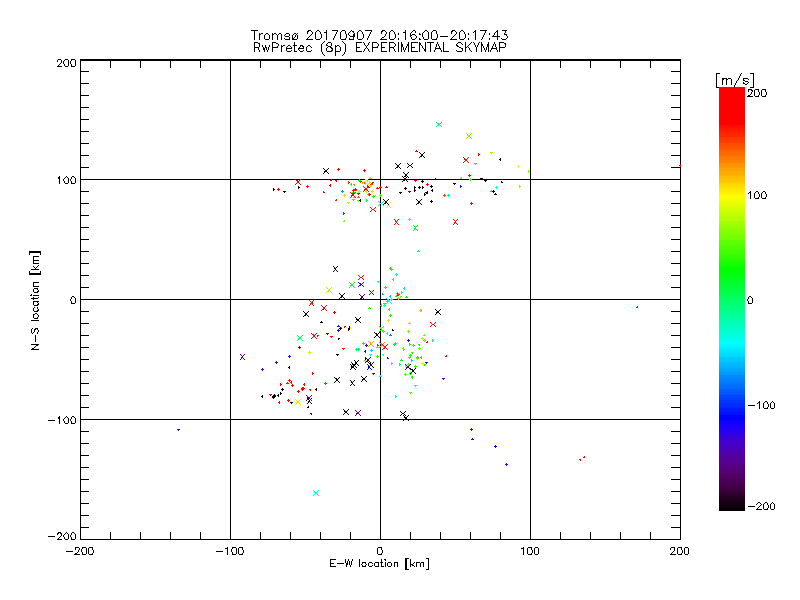
Task: Click the isolated cyan X marker near bottom of plot
Action: coord(316,493)
